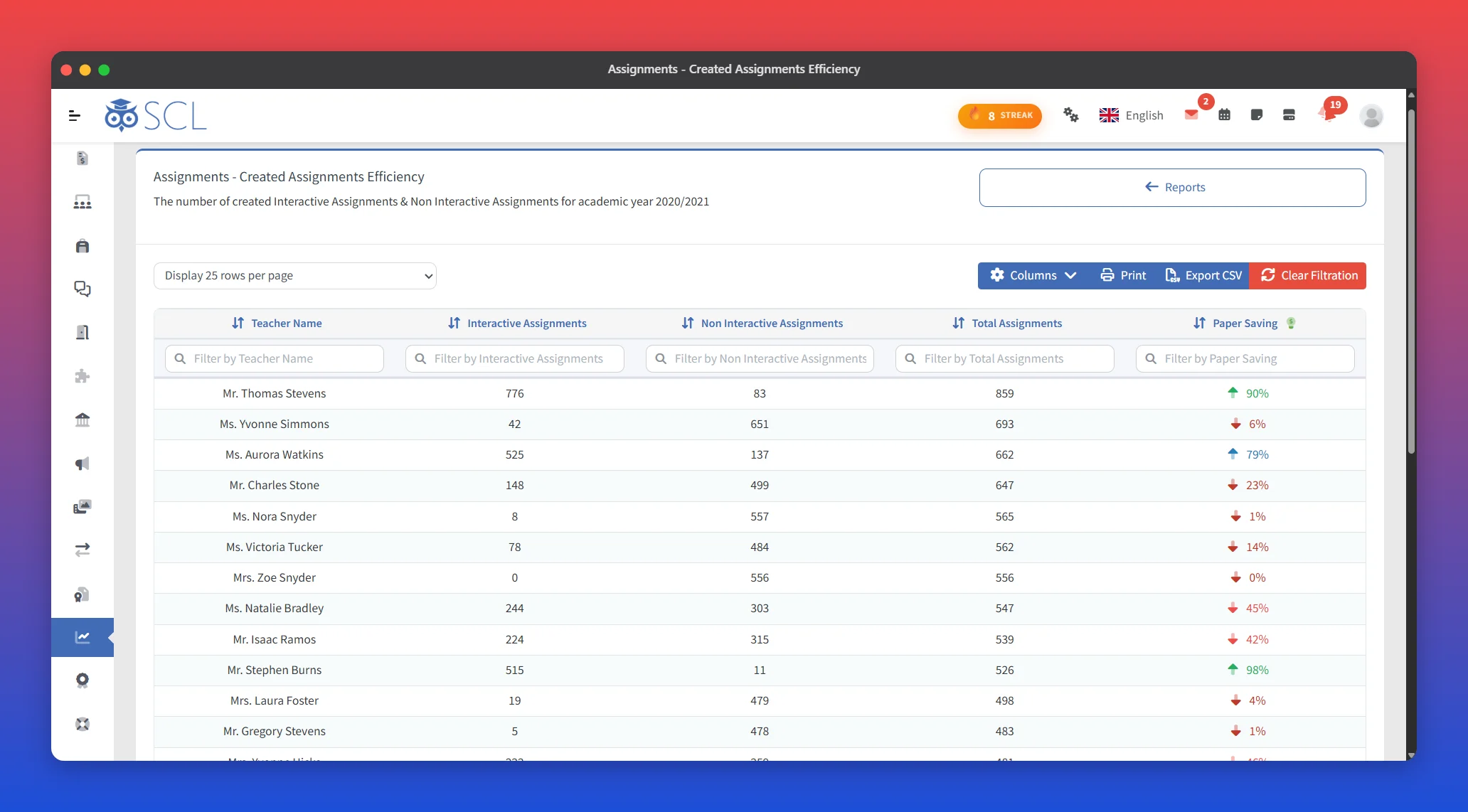Open messages envelope with 2 badge
Viewport: 1468px width, 812px height.
[x=1191, y=114]
